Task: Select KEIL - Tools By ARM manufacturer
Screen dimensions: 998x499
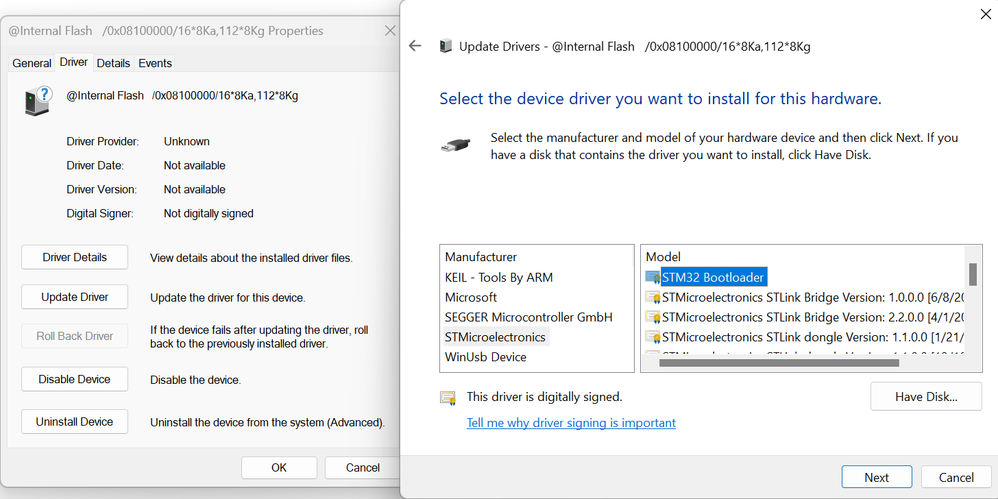Action: coord(499,277)
